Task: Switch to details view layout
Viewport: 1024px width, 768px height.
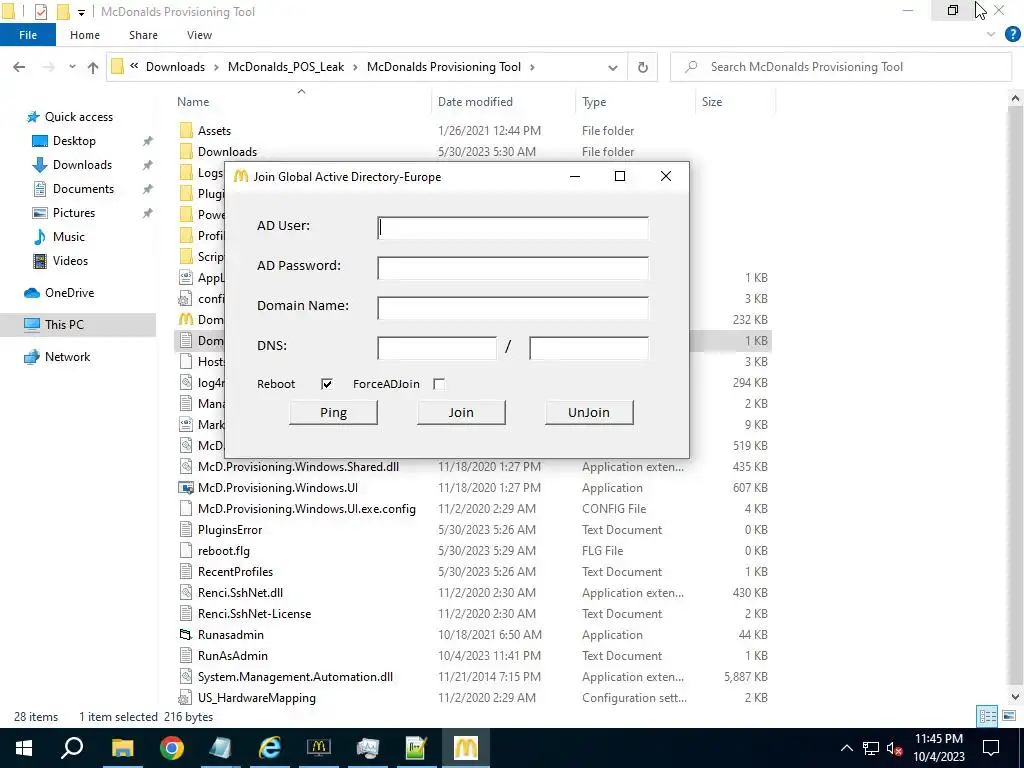Action: (987, 716)
